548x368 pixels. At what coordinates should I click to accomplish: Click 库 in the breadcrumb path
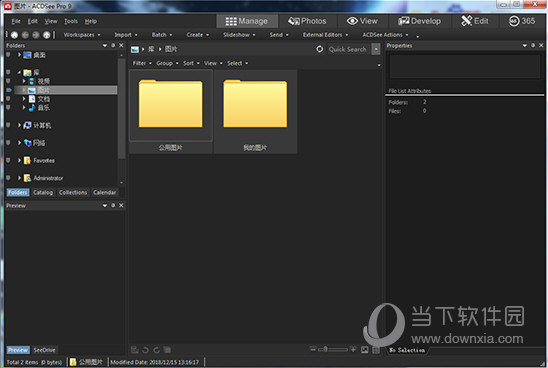(x=151, y=49)
